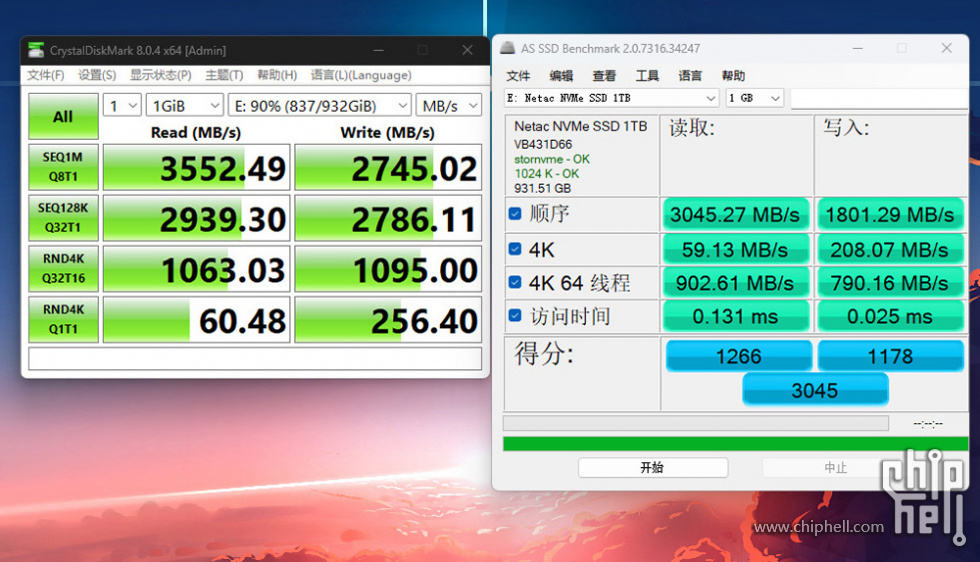Click SEQ1M write result 2745.02
980x562 pixels.
(x=388, y=167)
